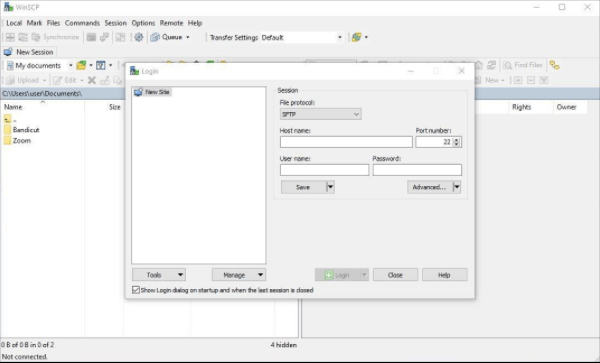Click the Port number field showing 22
Image resolution: width=600 pixels, height=363 pixels.
coord(434,142)
